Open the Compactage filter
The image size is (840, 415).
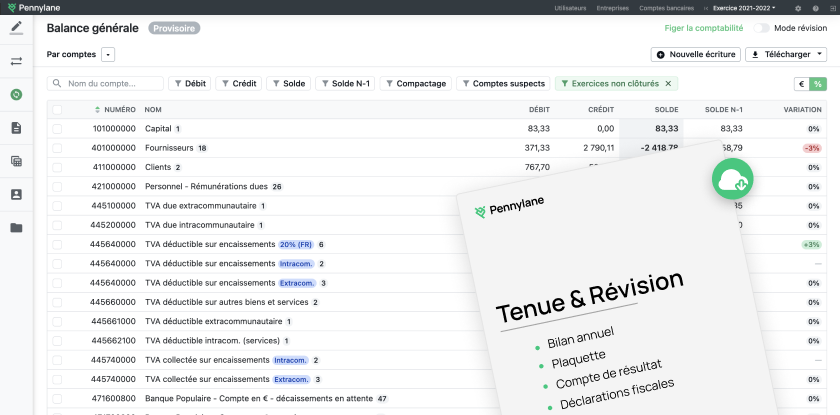point(416,84)
